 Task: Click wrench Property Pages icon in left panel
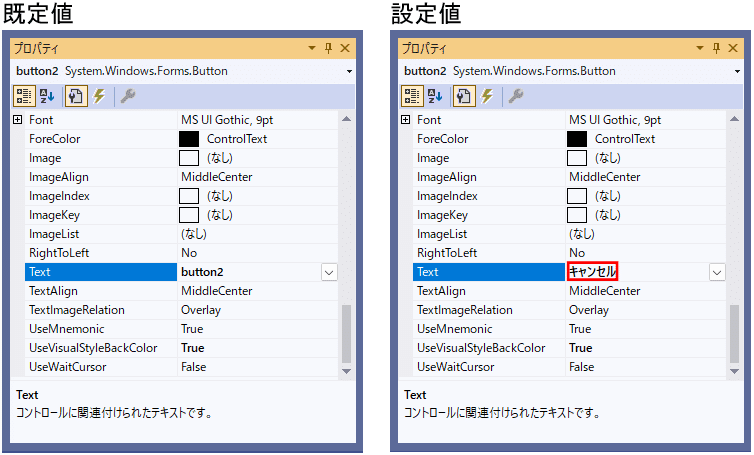coord(127,96)
